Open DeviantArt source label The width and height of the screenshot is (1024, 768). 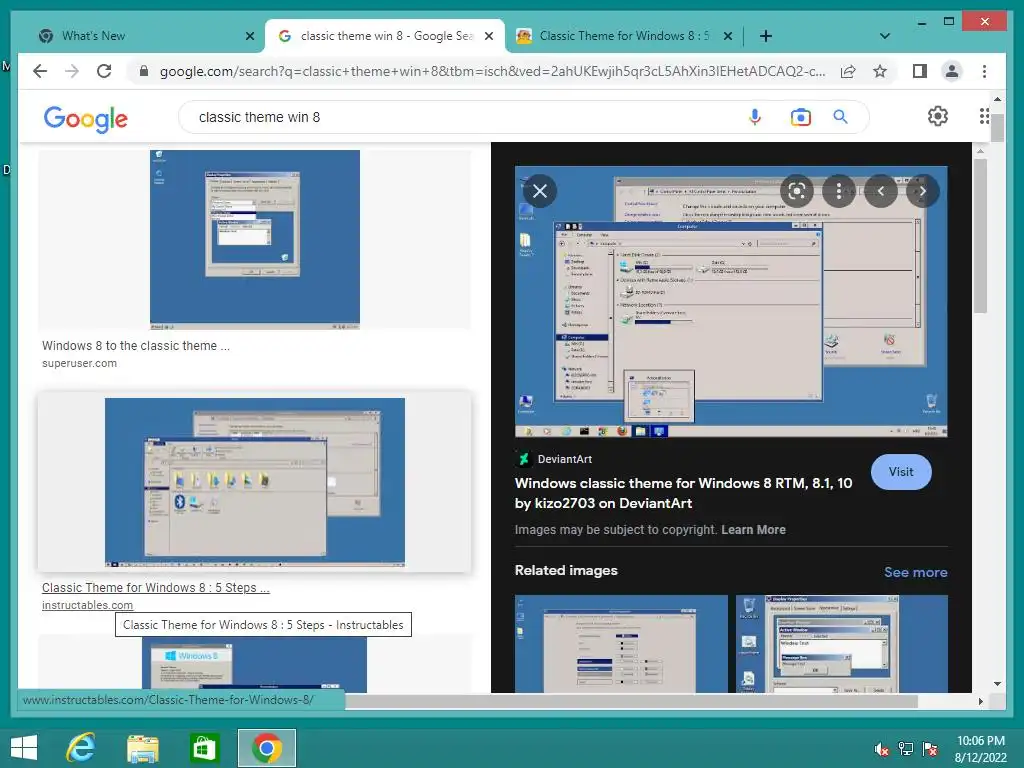coord(554,459)
